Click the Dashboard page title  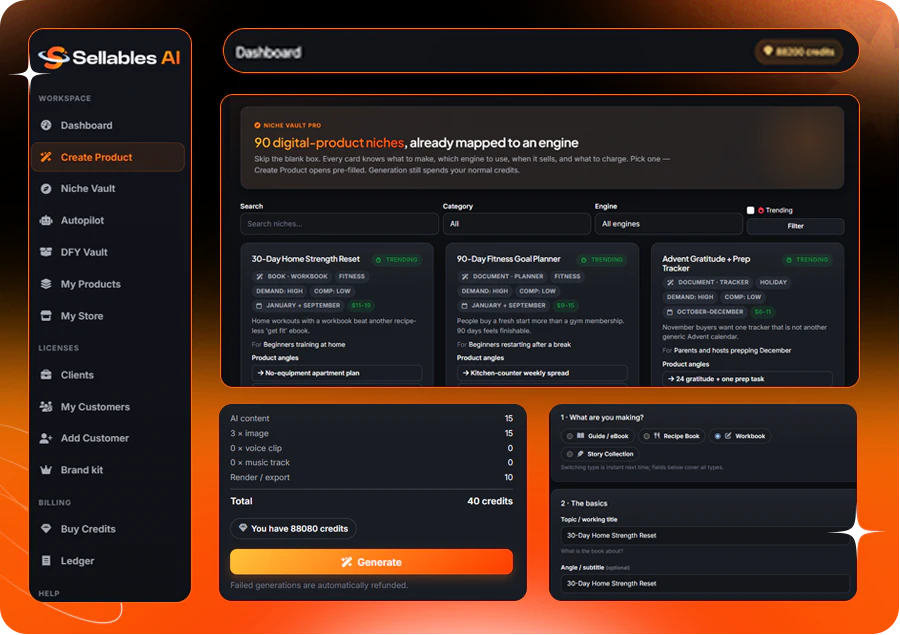point(269,52)
